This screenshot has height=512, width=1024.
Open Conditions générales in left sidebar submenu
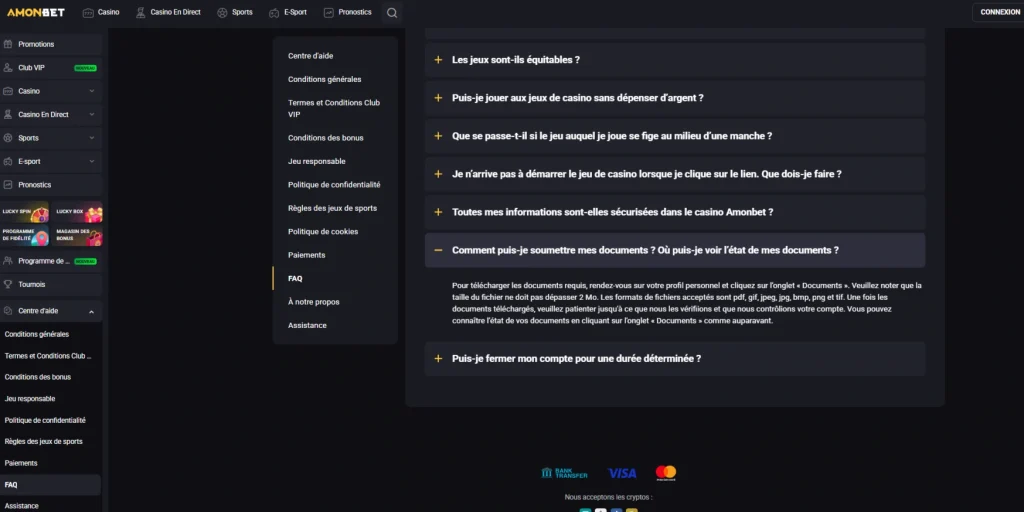coord(37,334)
